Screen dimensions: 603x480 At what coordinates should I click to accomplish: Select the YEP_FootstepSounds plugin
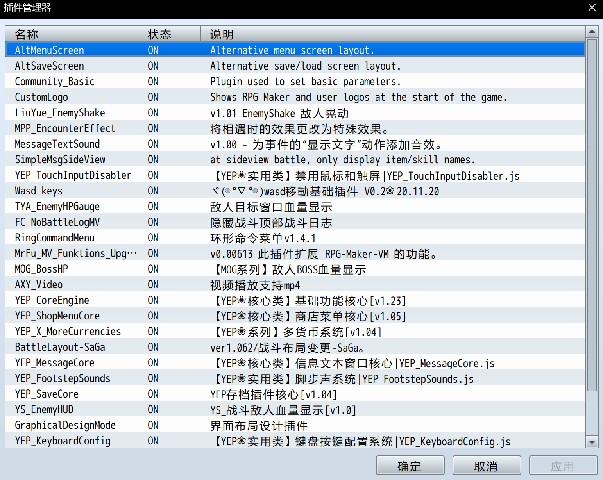(295, 378)
